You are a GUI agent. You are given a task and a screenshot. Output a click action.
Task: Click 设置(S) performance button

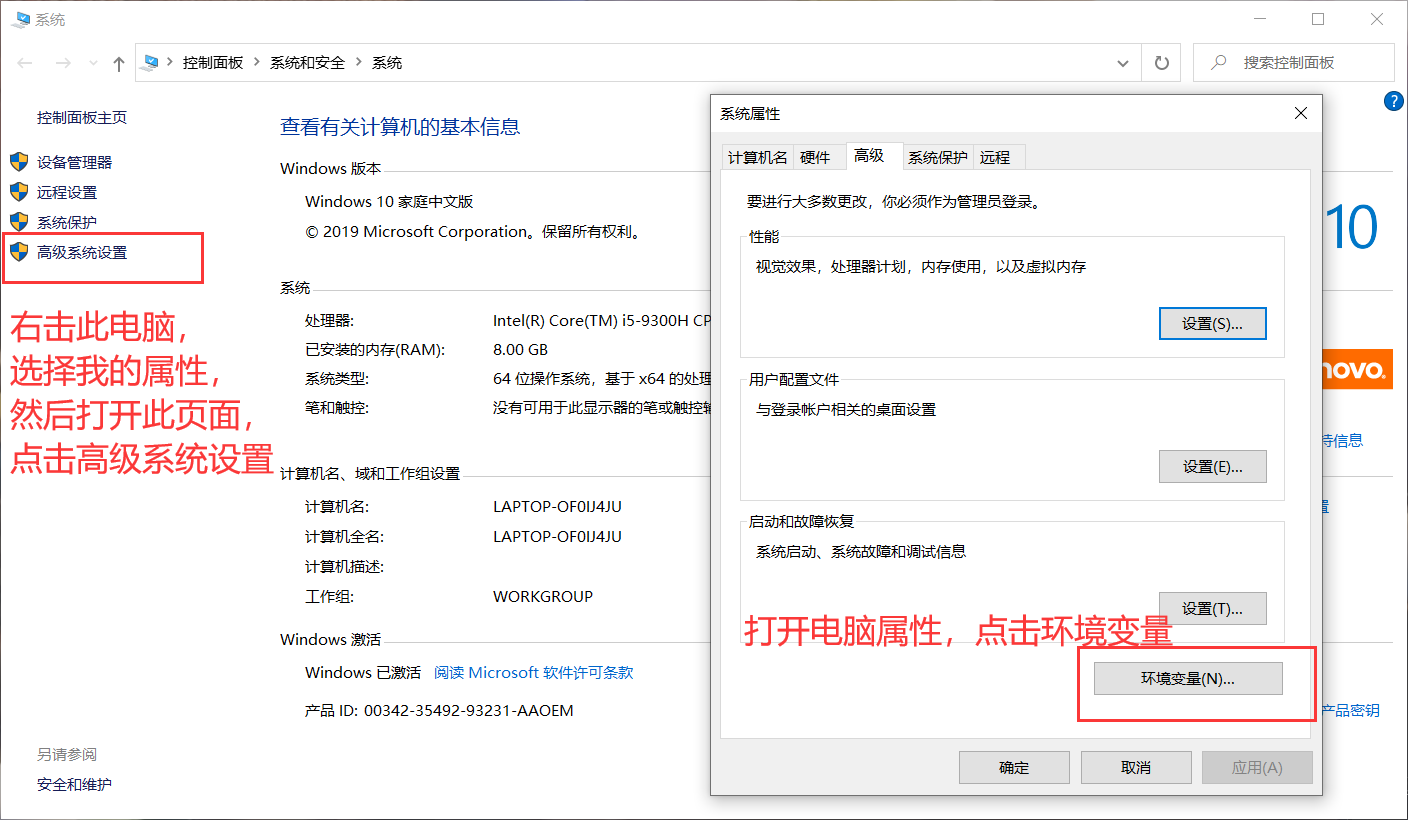(x=1212, y=324)
